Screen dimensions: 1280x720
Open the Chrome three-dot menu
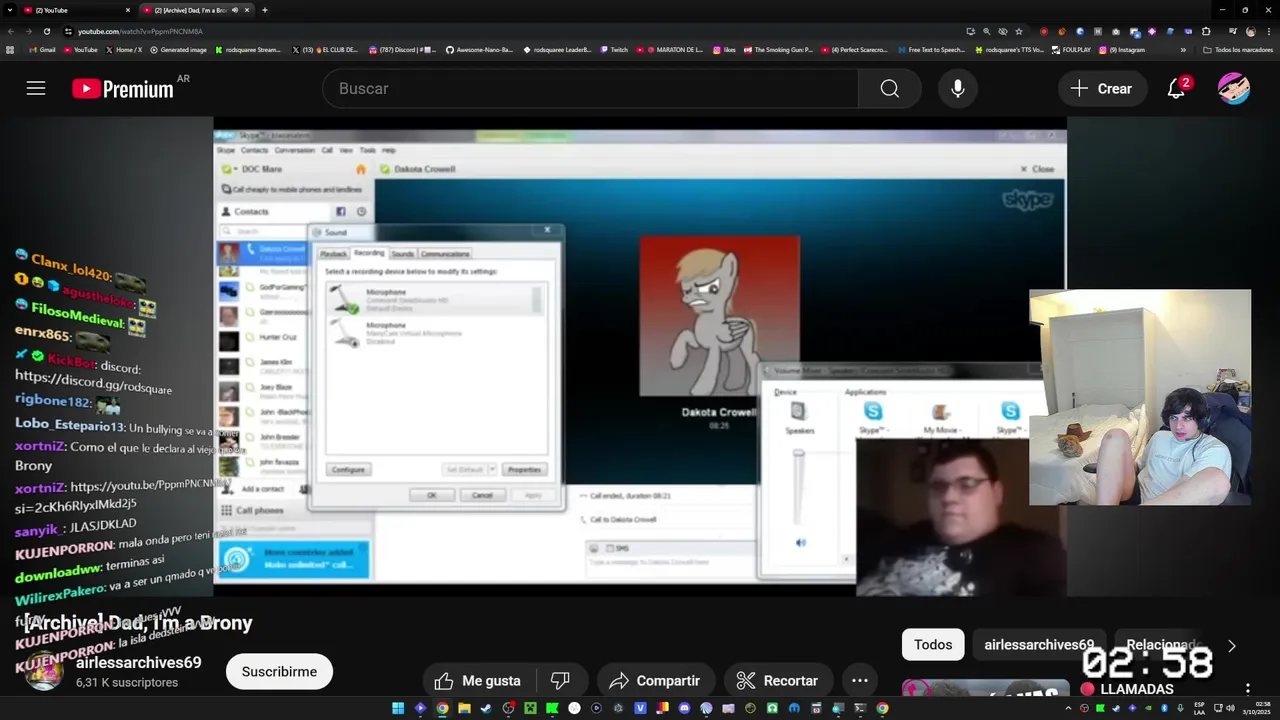(1269, 31)
